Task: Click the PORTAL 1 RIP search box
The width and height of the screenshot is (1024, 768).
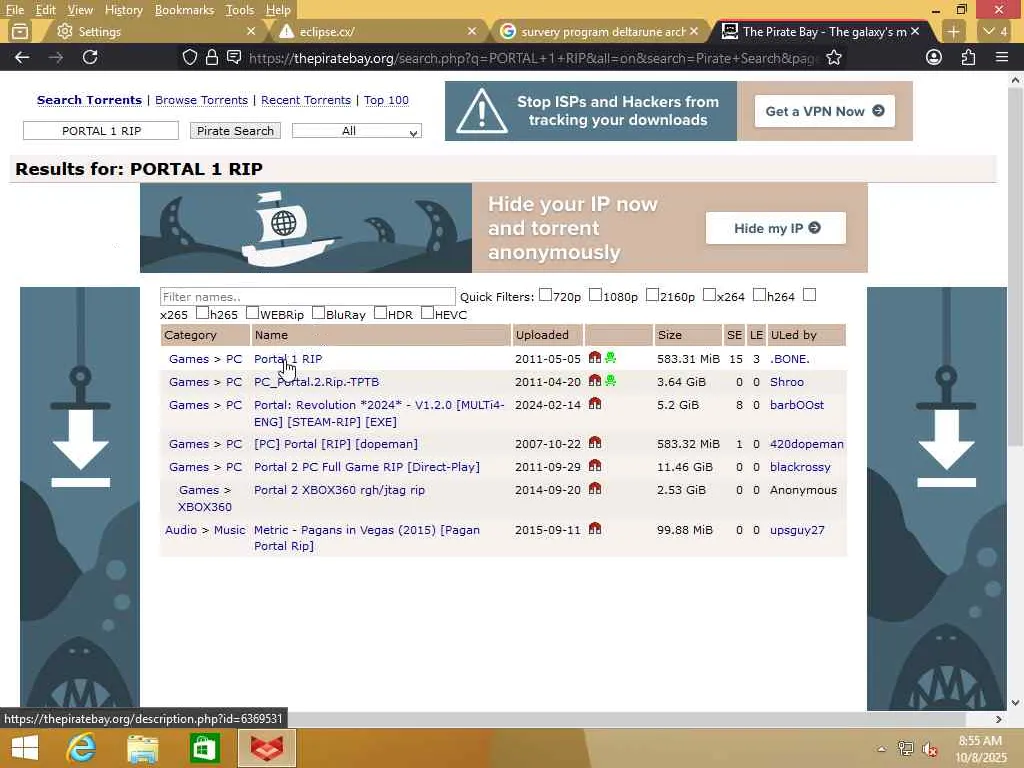Action: 101,131
